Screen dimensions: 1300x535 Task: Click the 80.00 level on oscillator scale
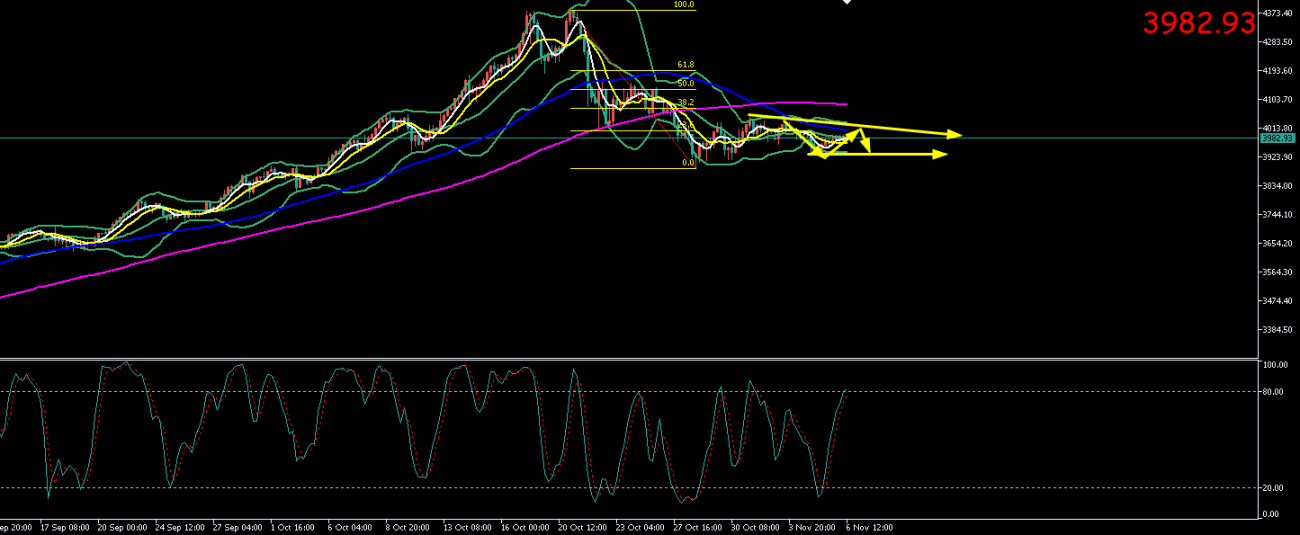pyautogui.click(x=1274, y=391)
